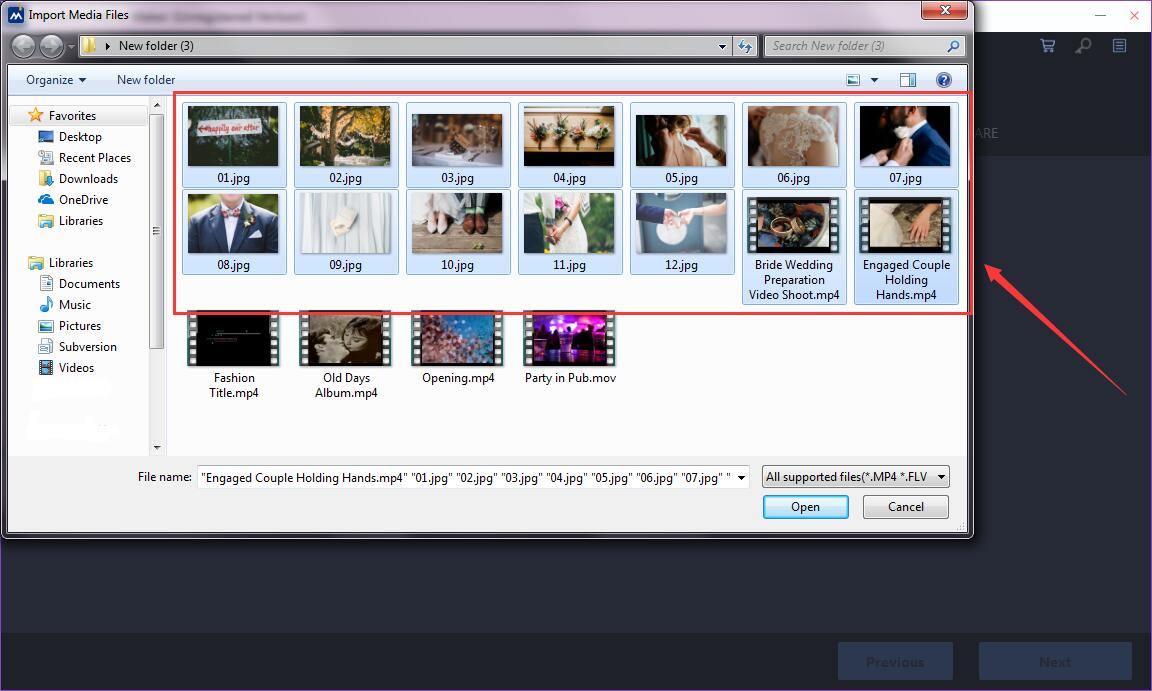Select the Fashion Title.mp4 video

pyautogui.click(x=234, y=355)
